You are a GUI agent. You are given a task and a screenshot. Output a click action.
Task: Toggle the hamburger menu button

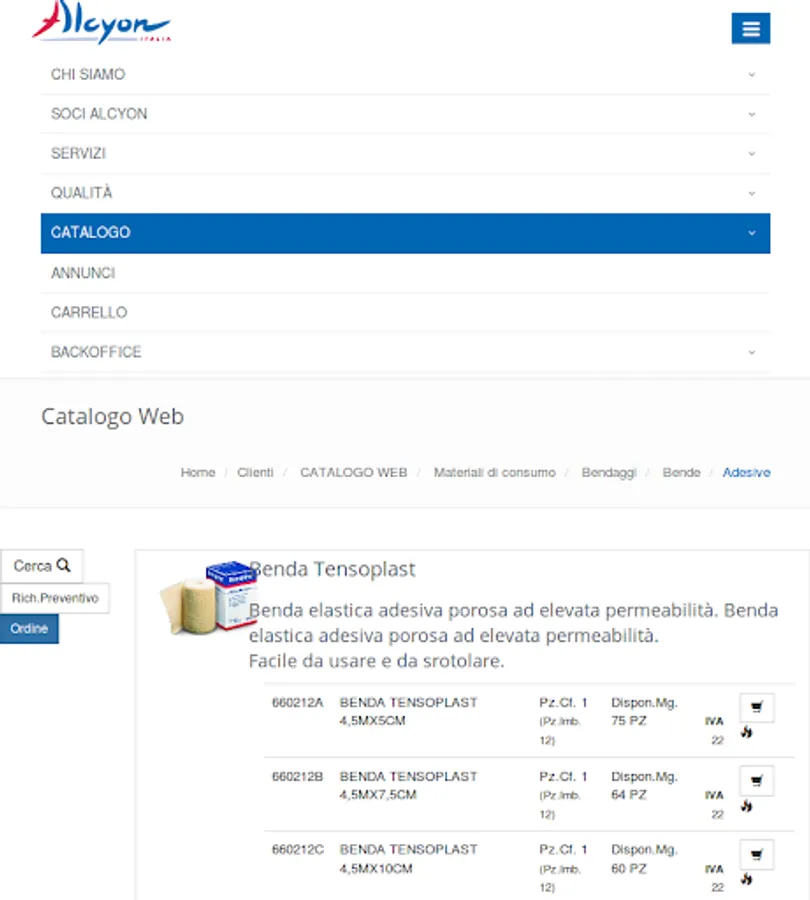[750, 28]
